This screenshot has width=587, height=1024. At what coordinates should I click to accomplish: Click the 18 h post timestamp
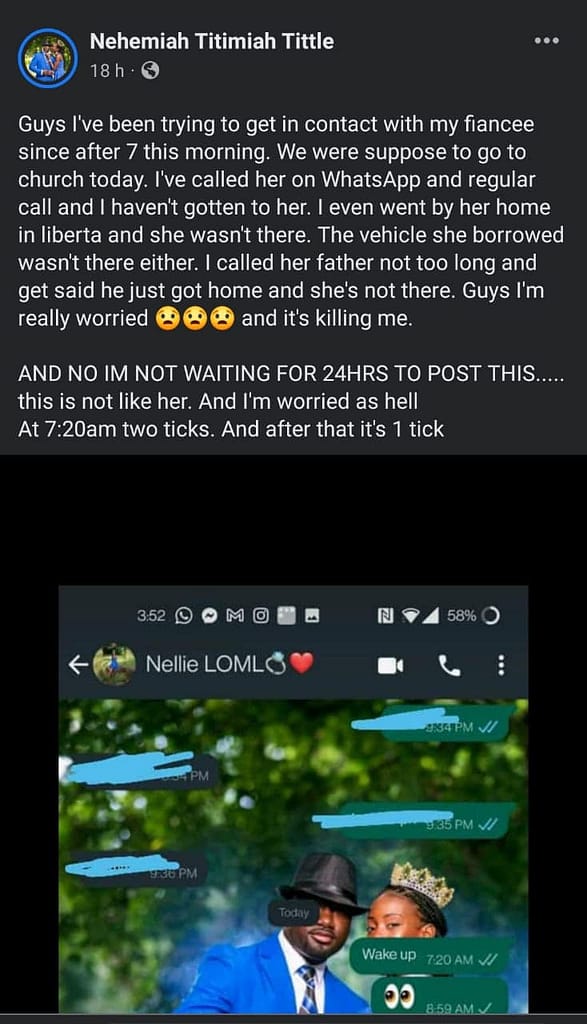point(106,70)
